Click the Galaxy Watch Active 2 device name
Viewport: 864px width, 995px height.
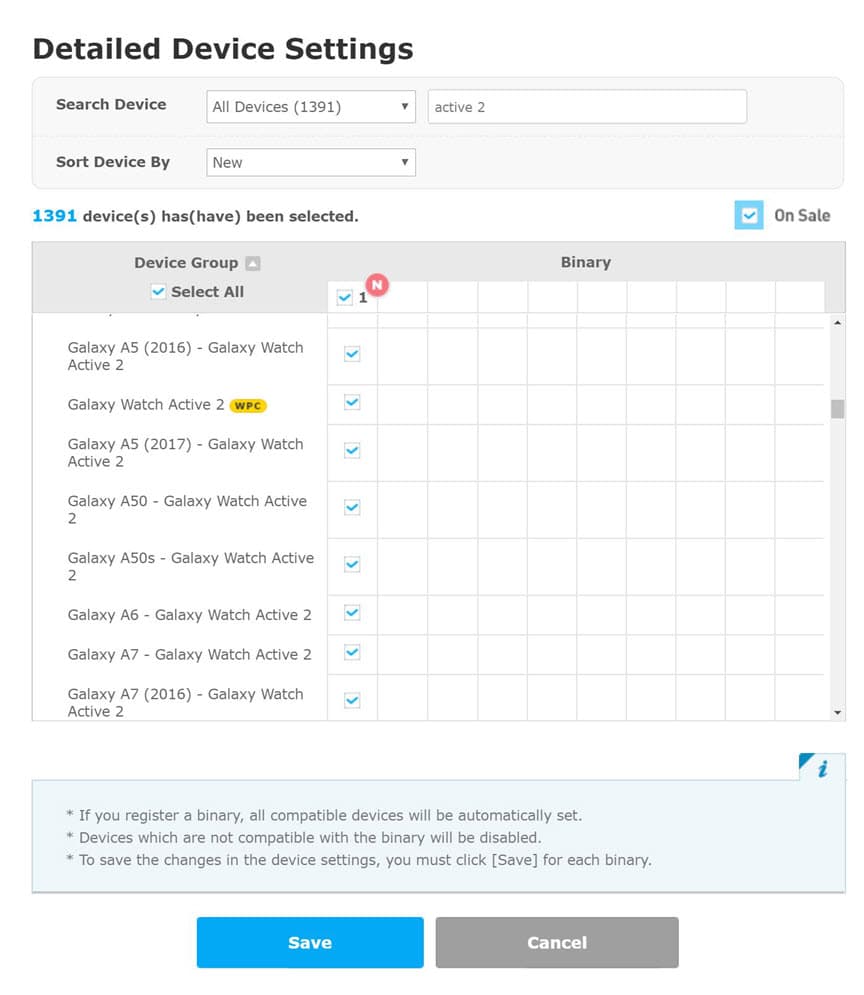pyautogui.click(x=146, y=405)
